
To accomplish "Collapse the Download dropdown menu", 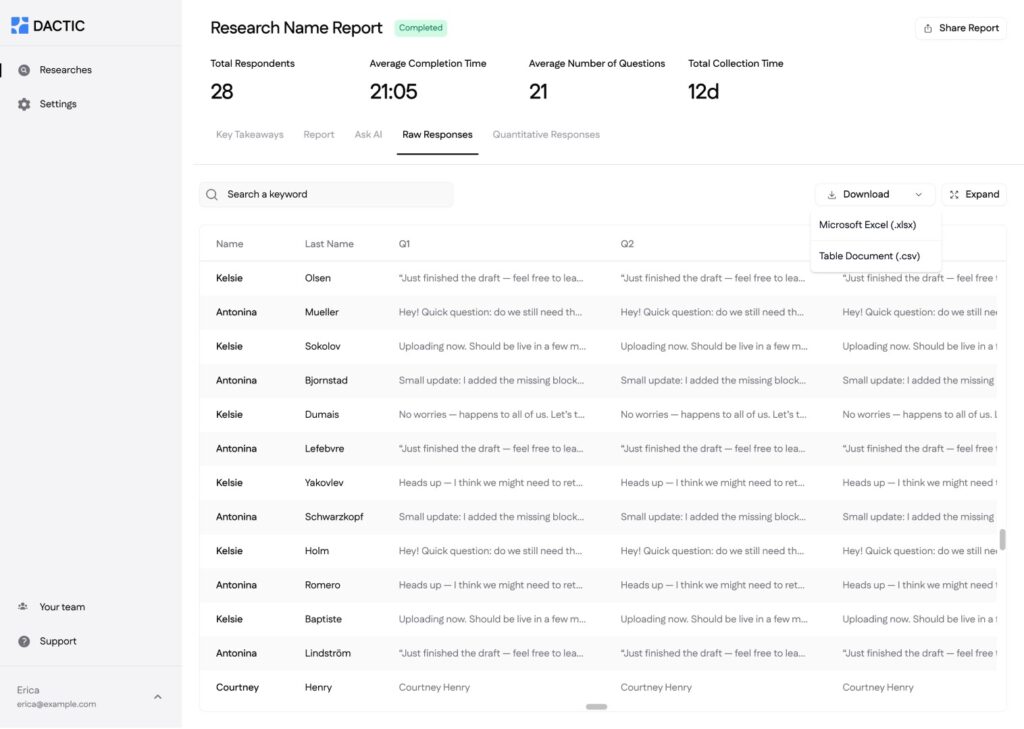I will [918, 195].
